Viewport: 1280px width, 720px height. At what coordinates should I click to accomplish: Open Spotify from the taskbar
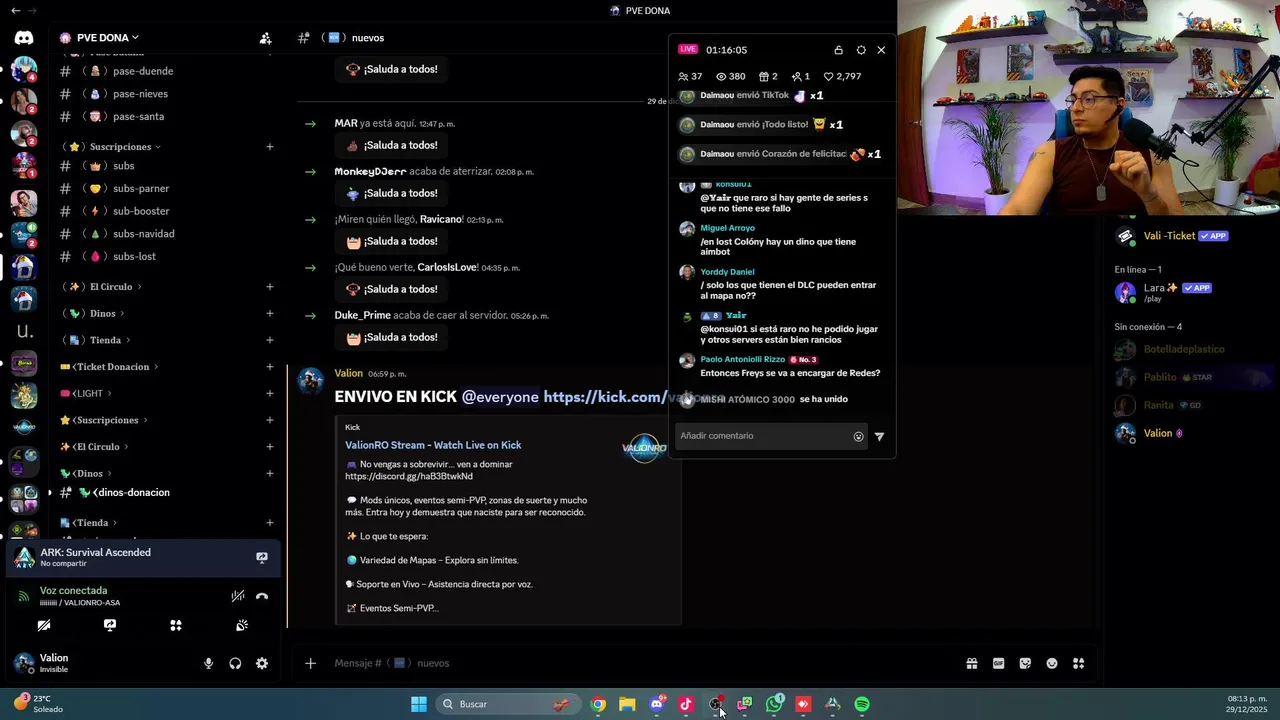(862, 704)
